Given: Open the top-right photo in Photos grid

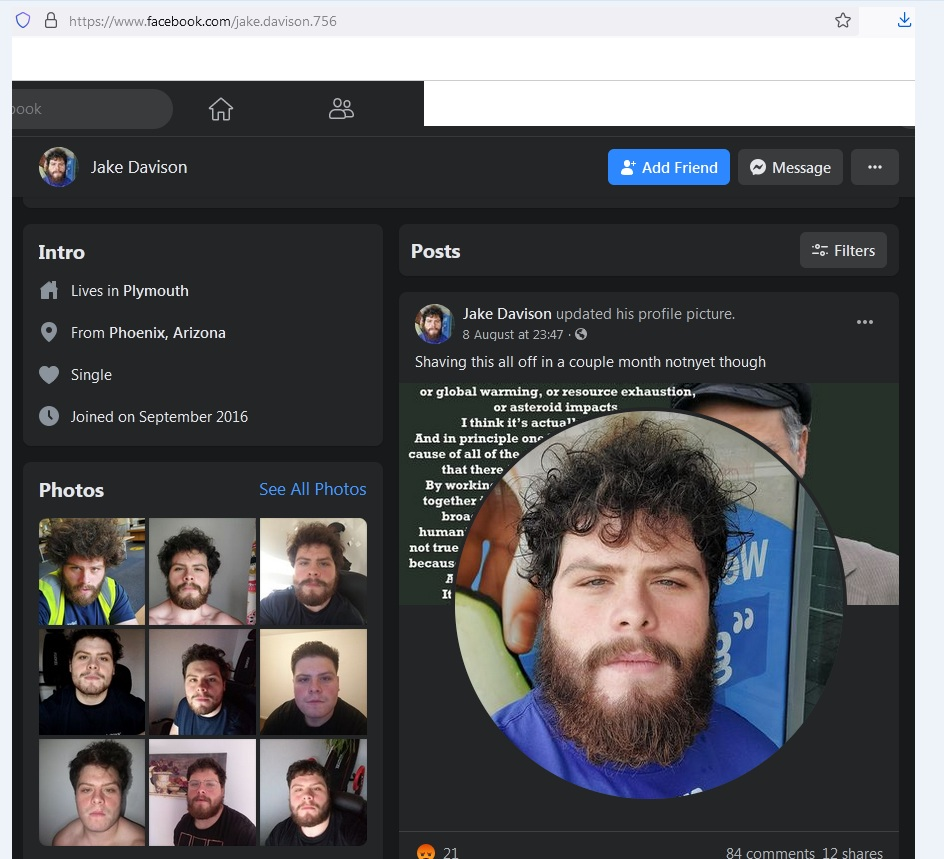Looking at the screenshot, I should [x=313, y=571].
